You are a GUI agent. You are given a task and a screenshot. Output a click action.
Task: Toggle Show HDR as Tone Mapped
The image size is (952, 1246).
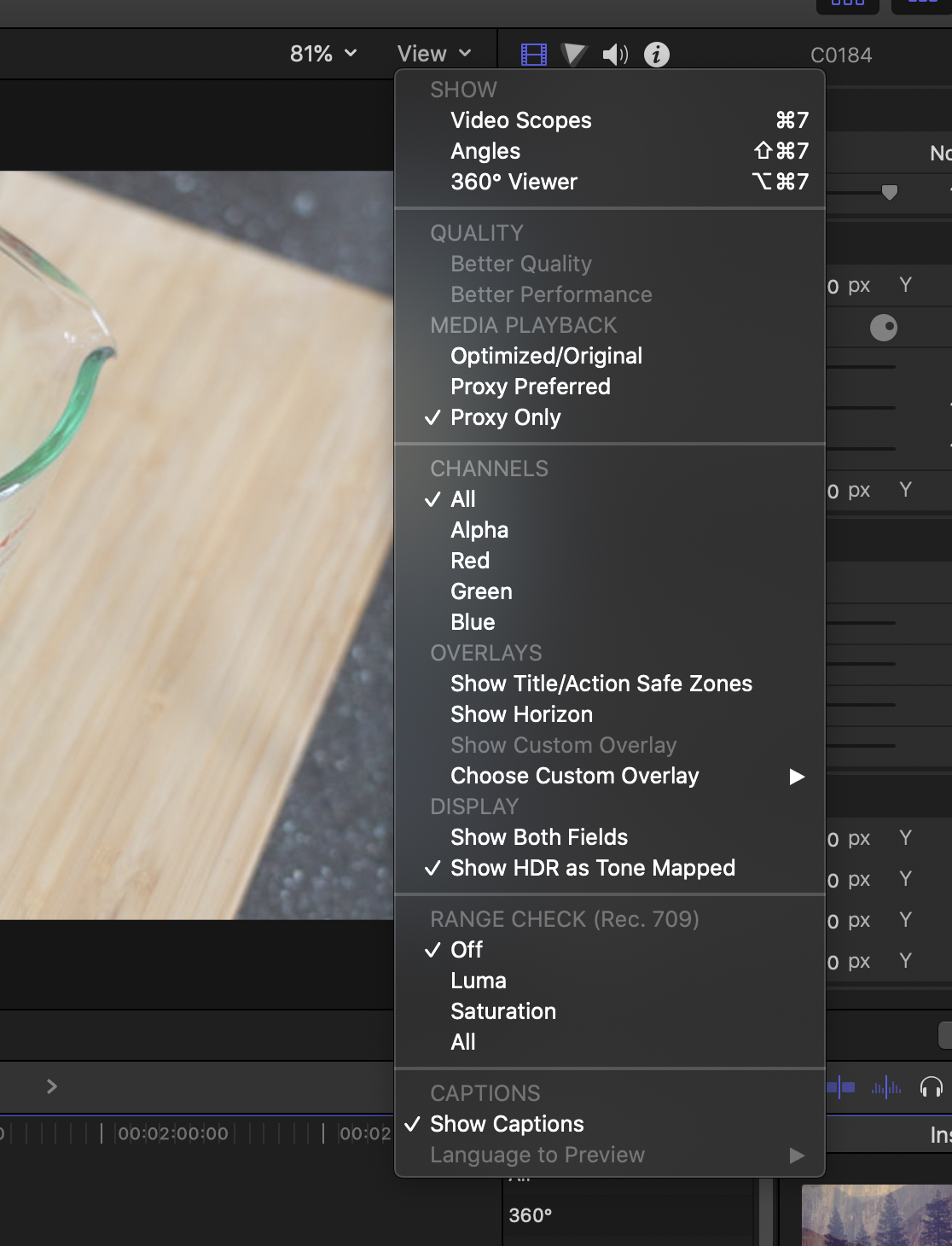(x=610, y=868)
